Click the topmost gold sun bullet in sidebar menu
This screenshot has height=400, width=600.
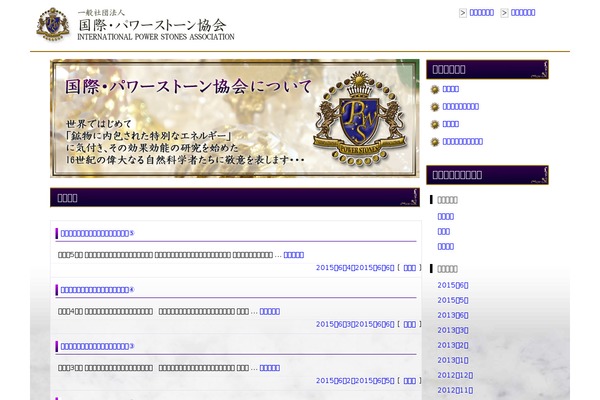click(435, 90)
